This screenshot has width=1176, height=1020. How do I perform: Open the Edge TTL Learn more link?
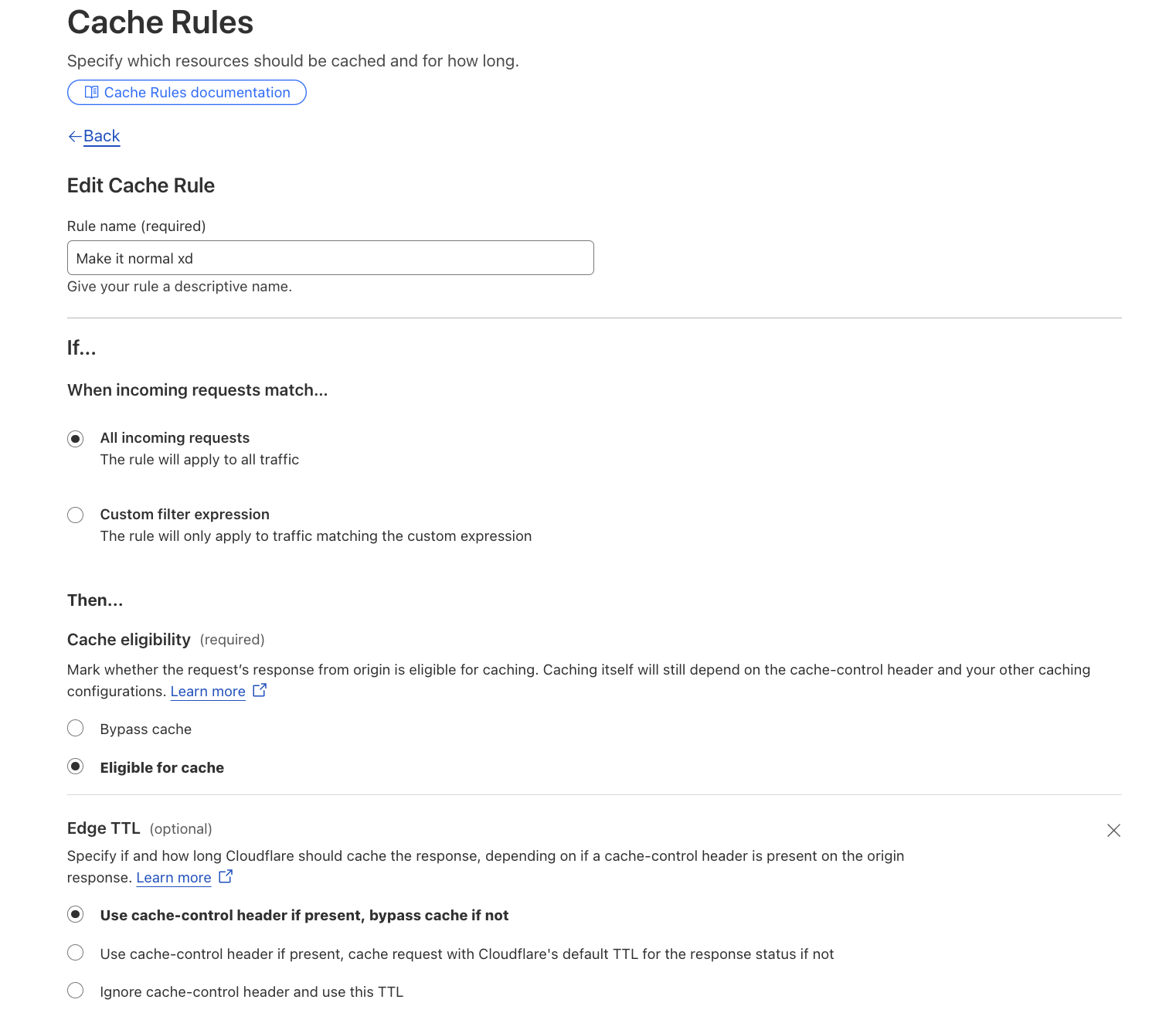[x=173, y=877]
